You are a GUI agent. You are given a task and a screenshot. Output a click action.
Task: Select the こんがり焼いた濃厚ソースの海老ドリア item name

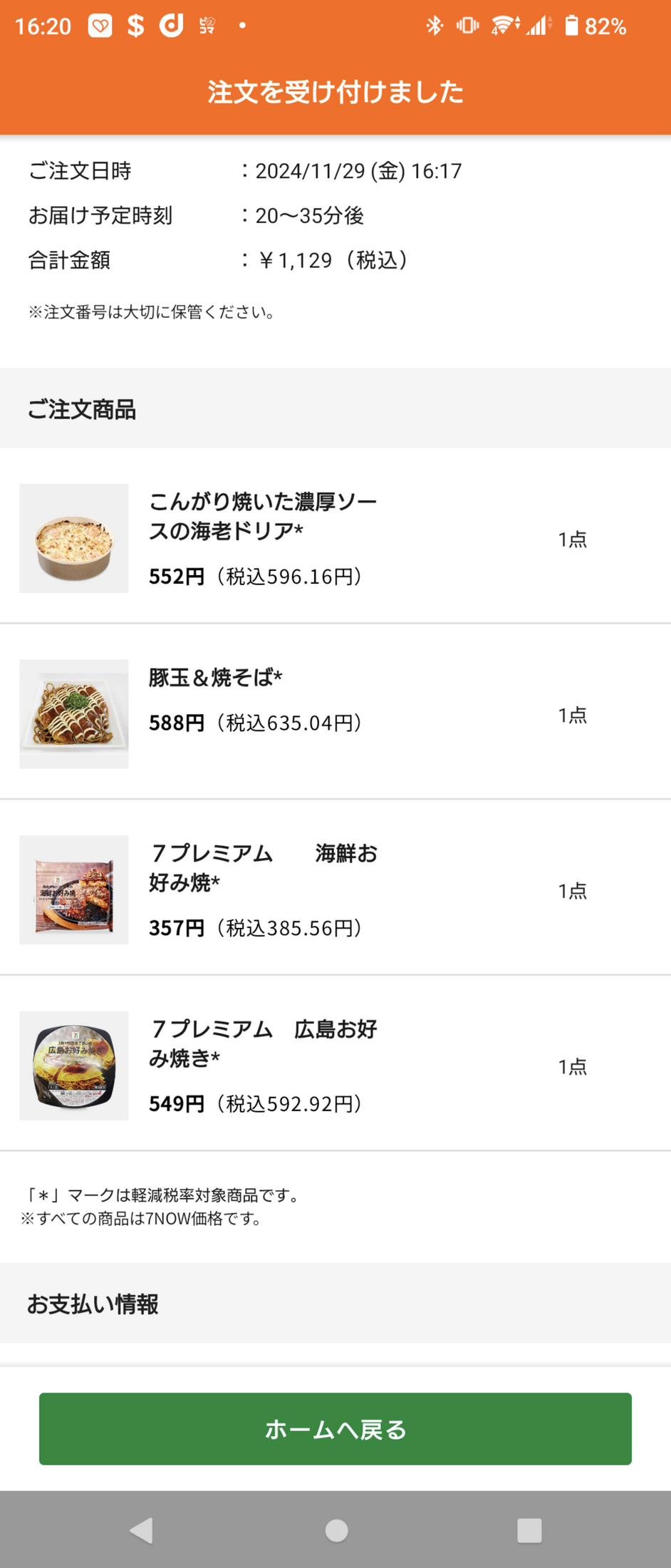click(262, 516)
